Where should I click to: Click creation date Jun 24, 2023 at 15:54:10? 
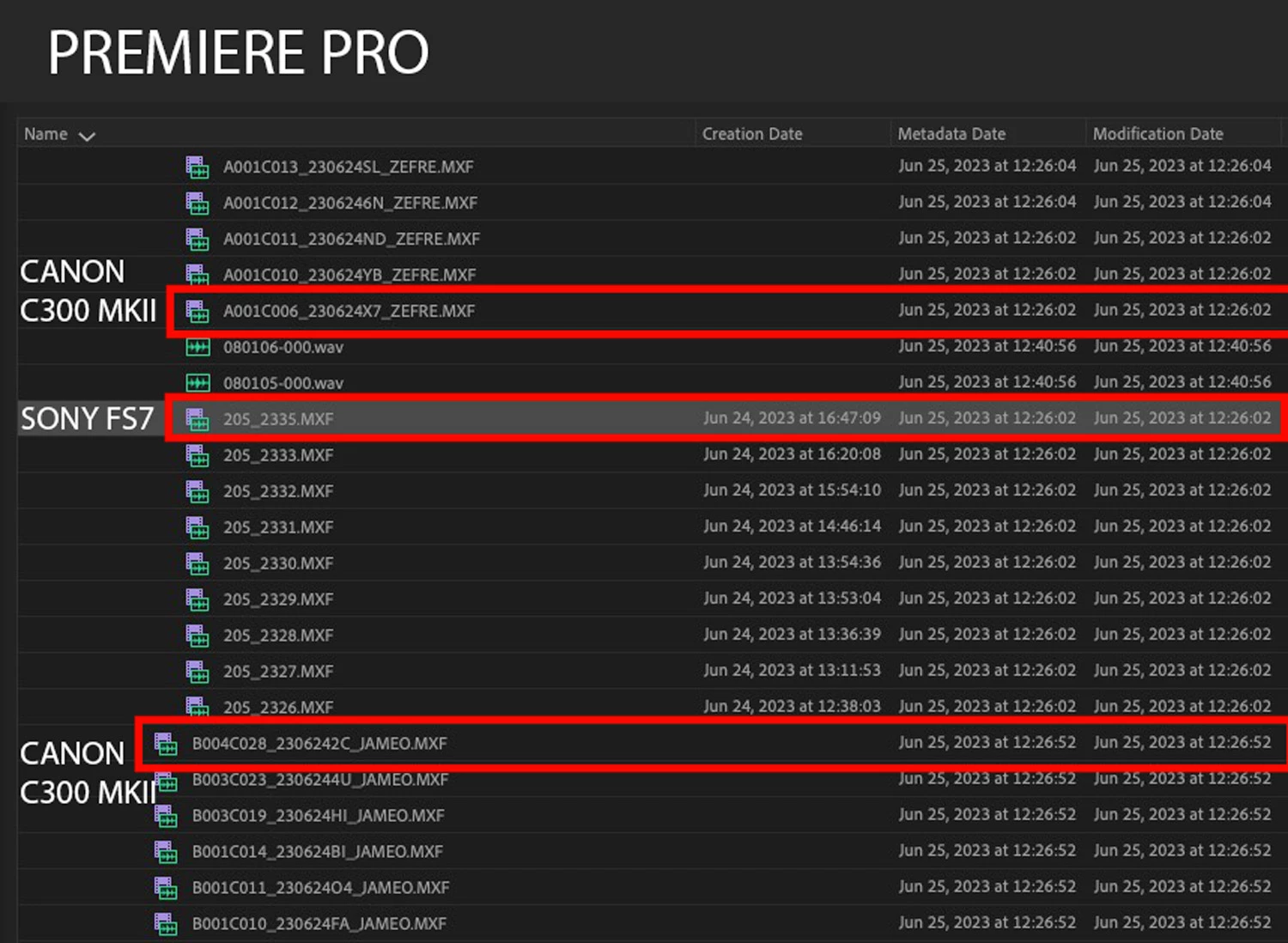point(792,490)
